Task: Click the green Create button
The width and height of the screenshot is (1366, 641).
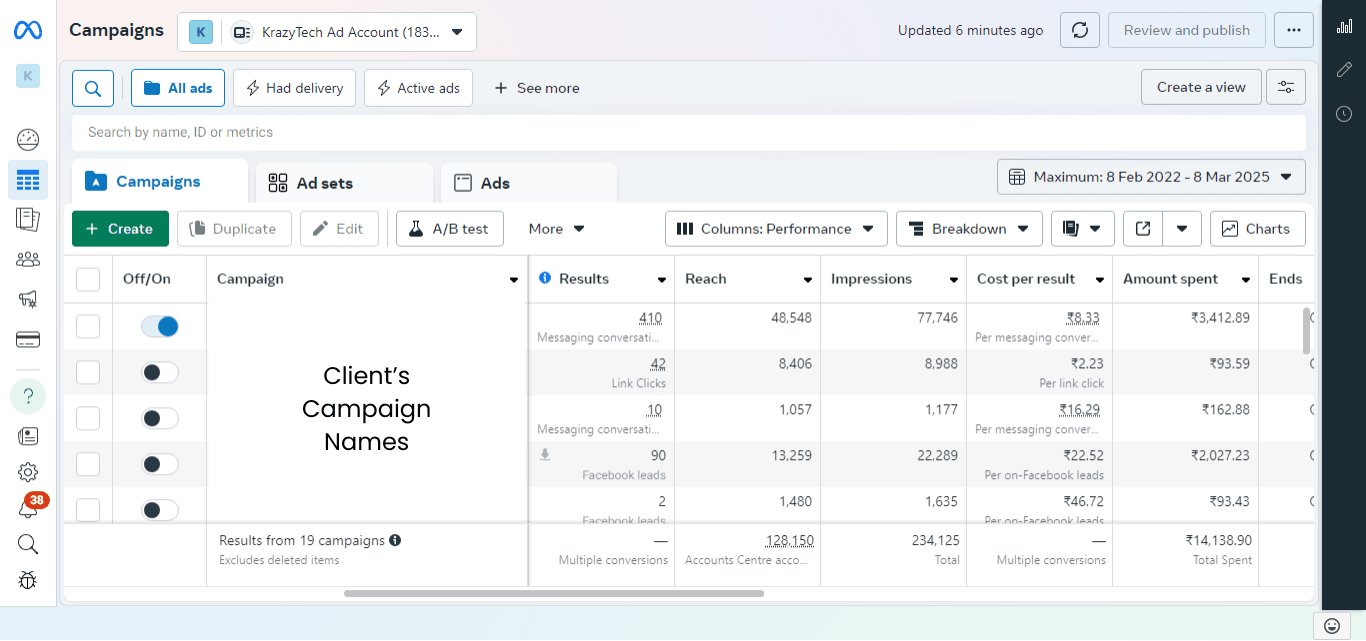Action: point(120,229)
